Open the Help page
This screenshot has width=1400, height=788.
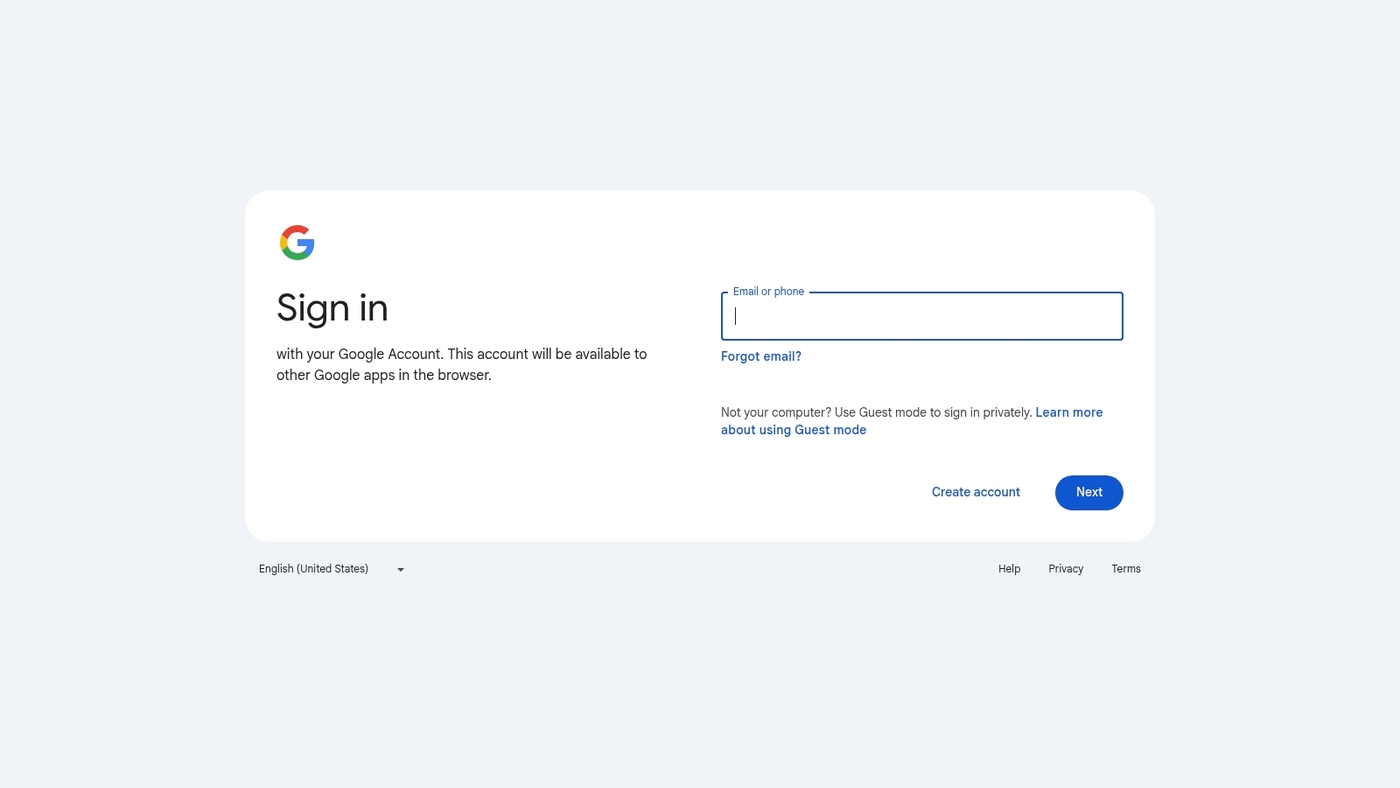[x=1008, y=569]
